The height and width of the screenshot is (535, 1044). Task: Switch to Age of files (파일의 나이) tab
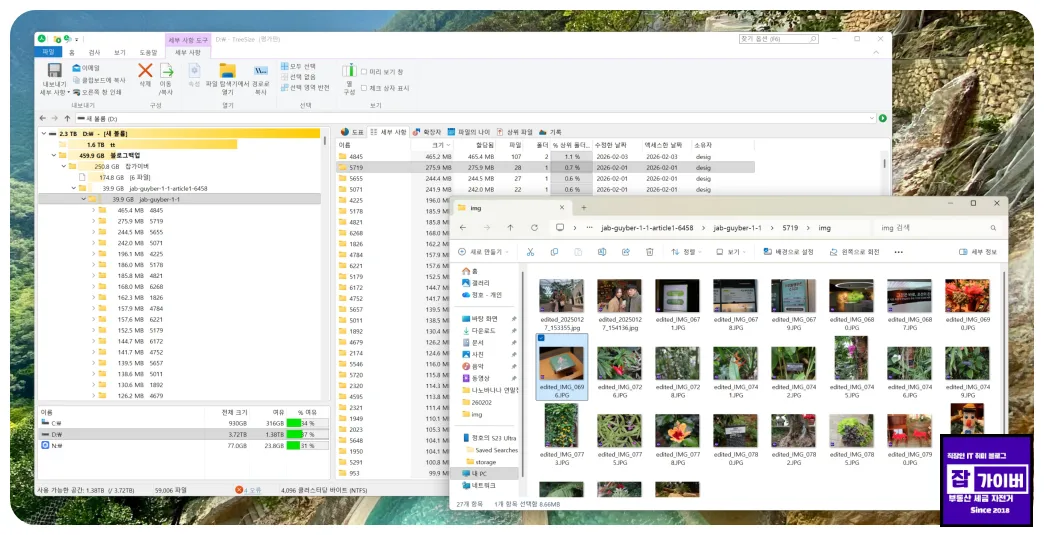pyautogui.click(x=469, y=132)
